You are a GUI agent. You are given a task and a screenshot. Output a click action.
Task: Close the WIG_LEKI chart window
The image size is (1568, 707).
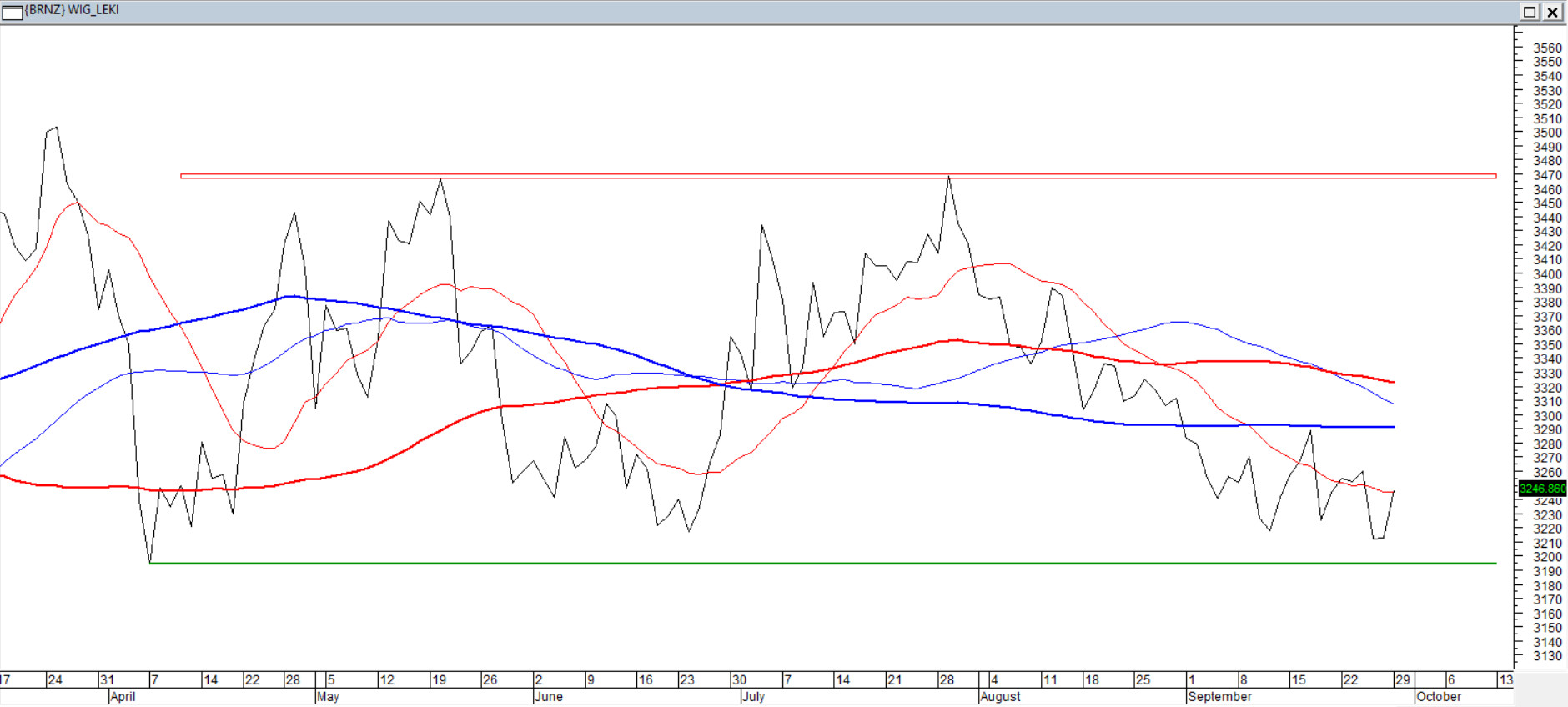tap(1552, 12)
